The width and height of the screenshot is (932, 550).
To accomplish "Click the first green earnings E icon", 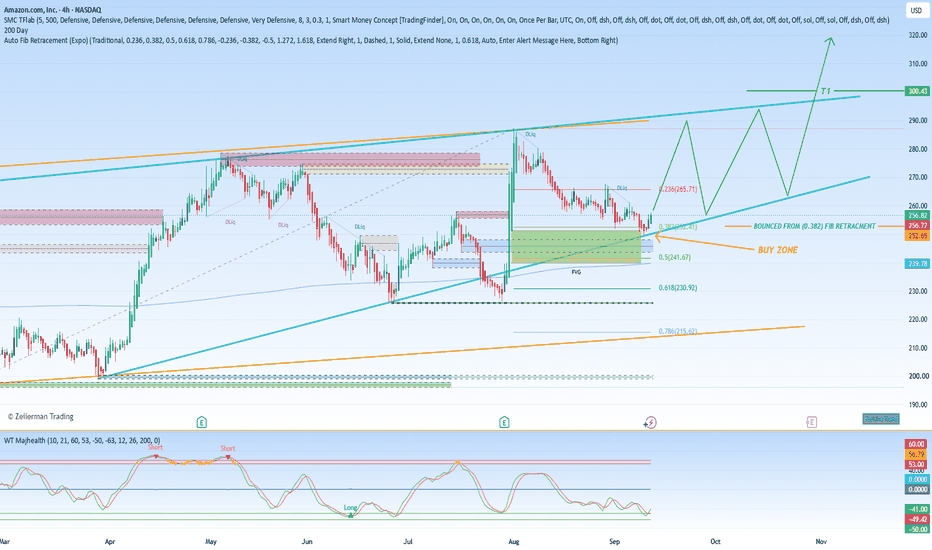I will click(x=201, y=422).
